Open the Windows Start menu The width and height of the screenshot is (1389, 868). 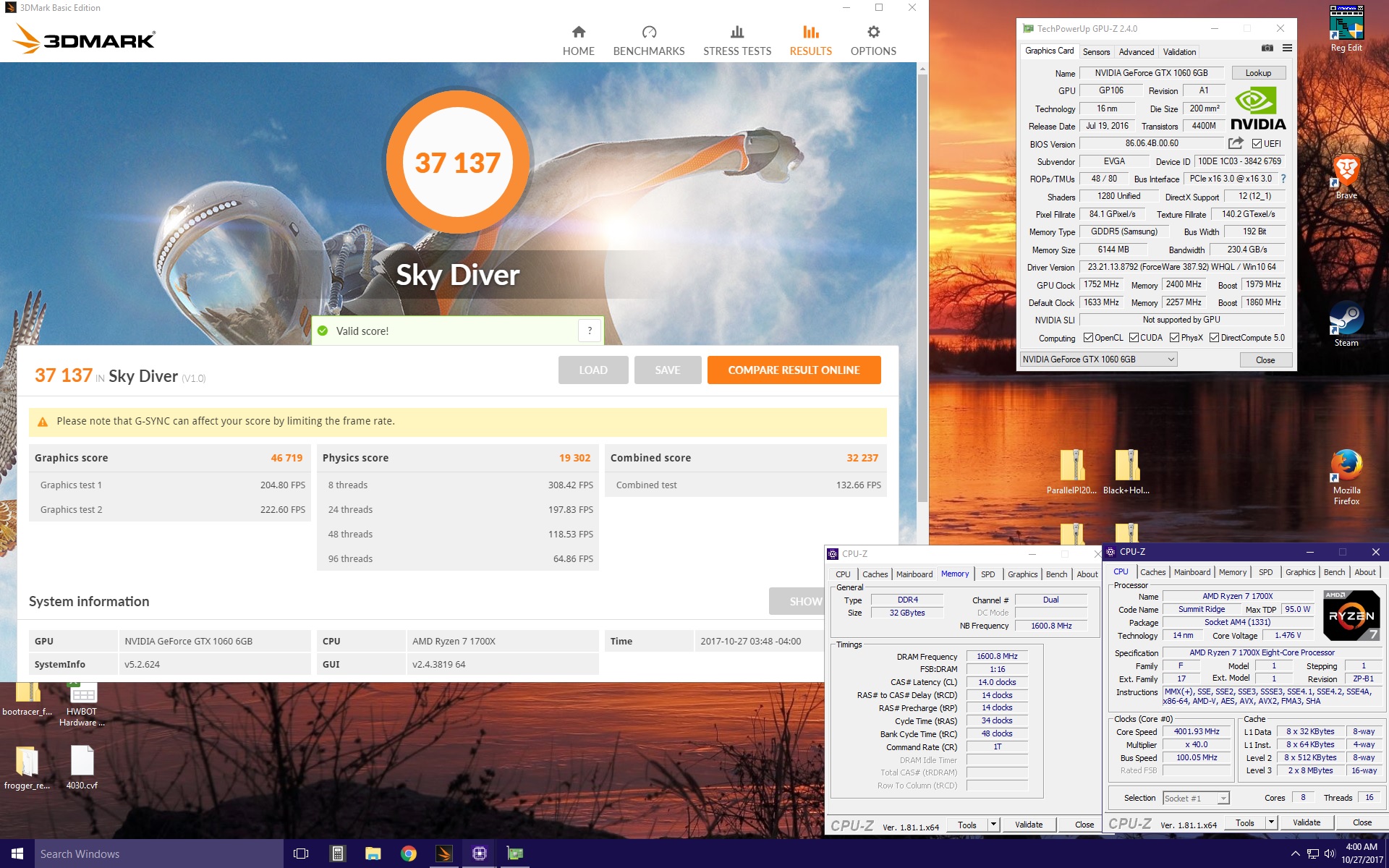click(x=17, y=854)
